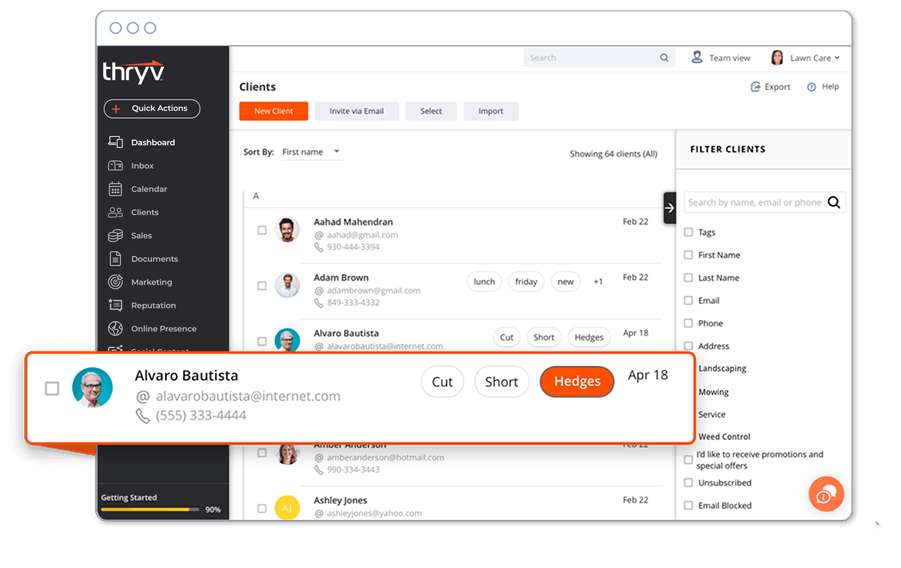Open Clients icon in sidebar
The image size is (901, 568).
[x=115, y=212]
